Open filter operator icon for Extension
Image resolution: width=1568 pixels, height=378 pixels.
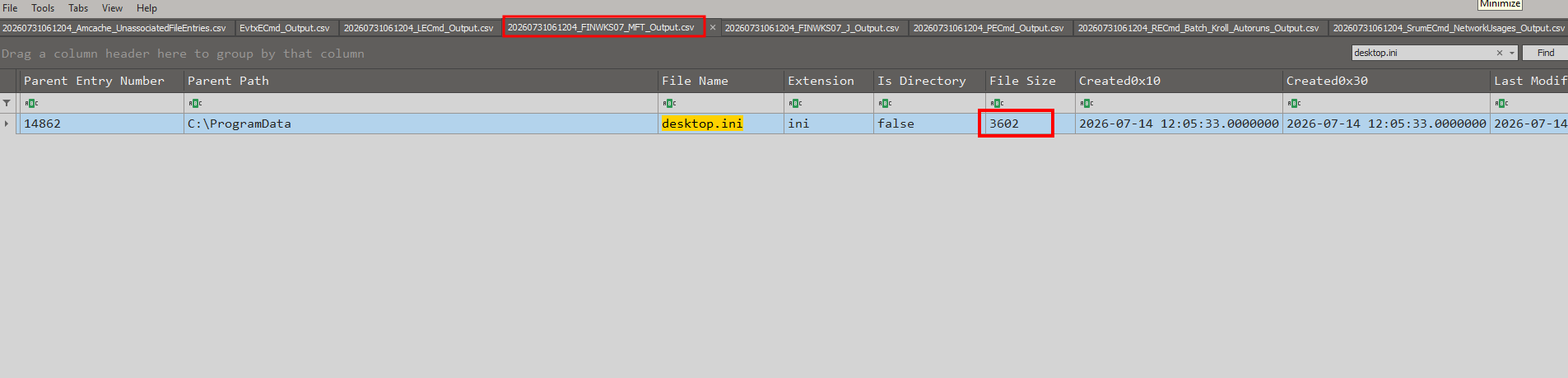pos(795,103)
